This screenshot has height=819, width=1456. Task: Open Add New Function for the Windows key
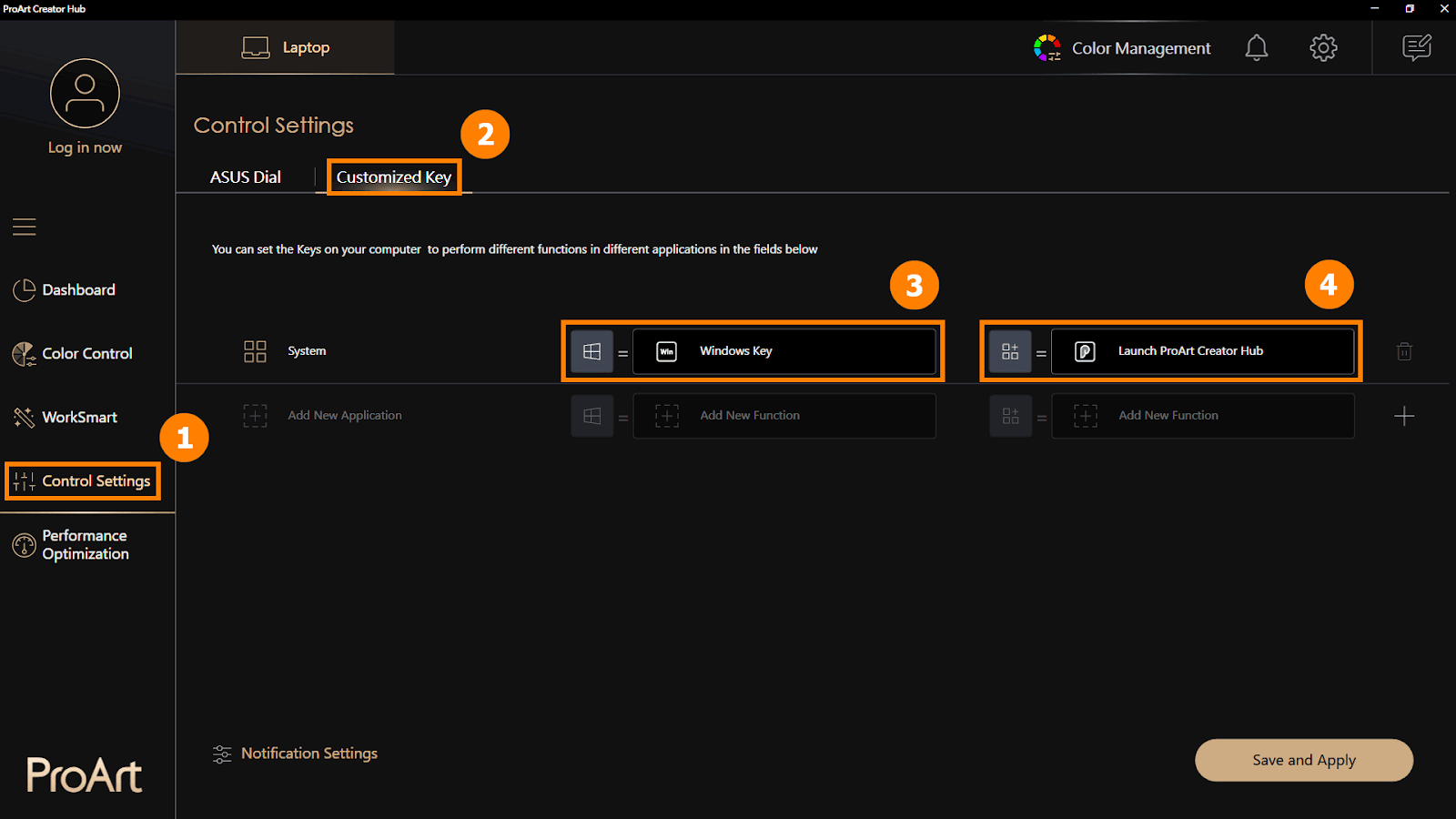click(x=784, y=416)
